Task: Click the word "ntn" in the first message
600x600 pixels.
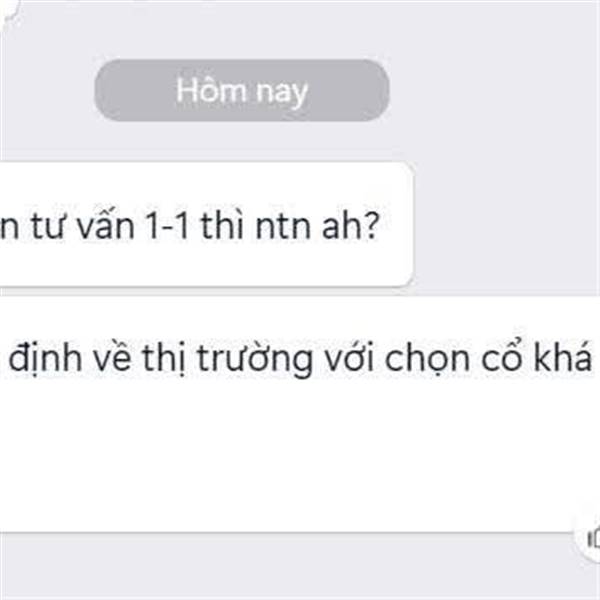Action: click(x=283, y=227)
